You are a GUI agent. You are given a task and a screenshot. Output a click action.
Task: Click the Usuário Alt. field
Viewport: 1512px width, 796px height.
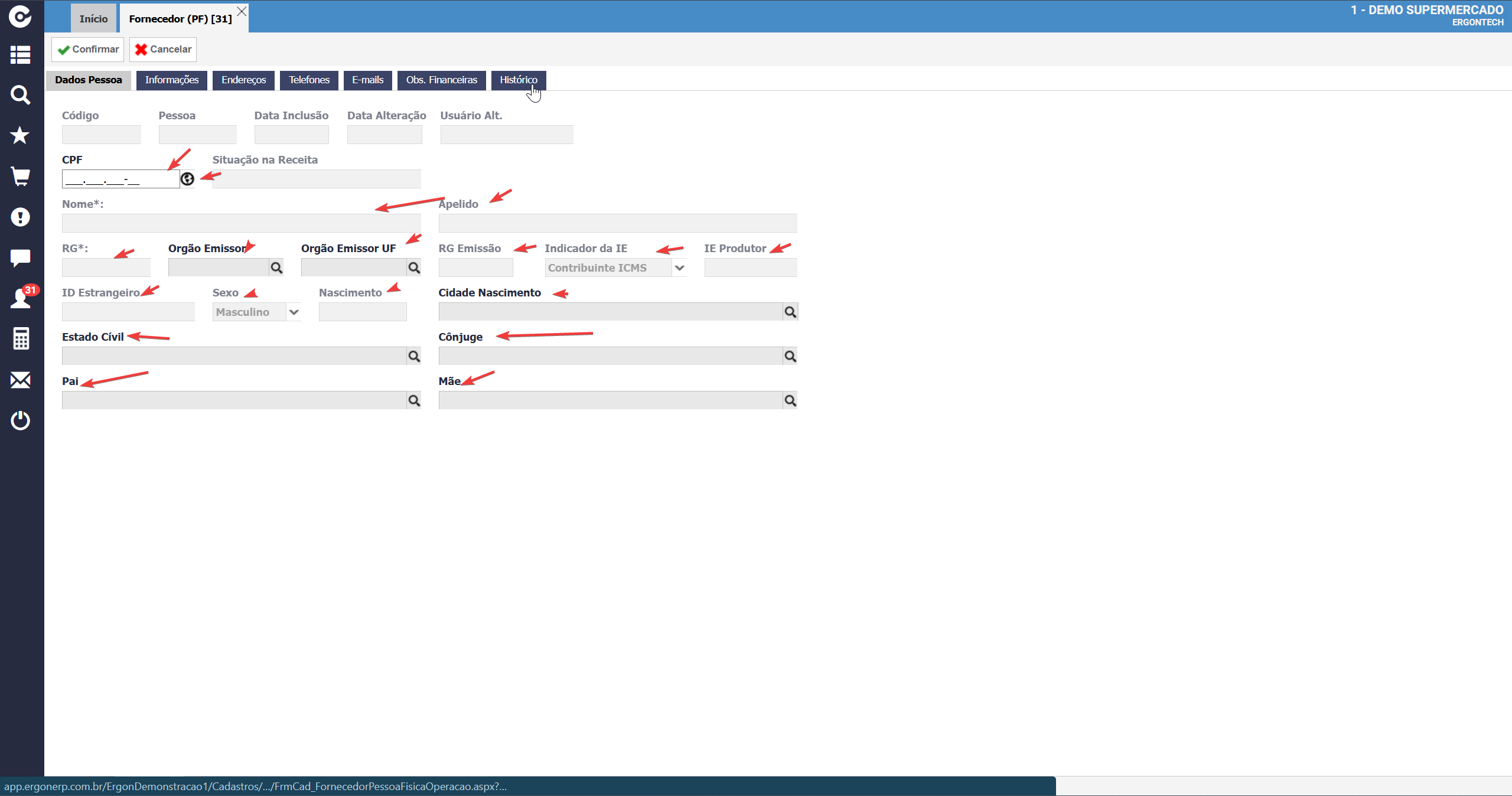pos(507,135)
